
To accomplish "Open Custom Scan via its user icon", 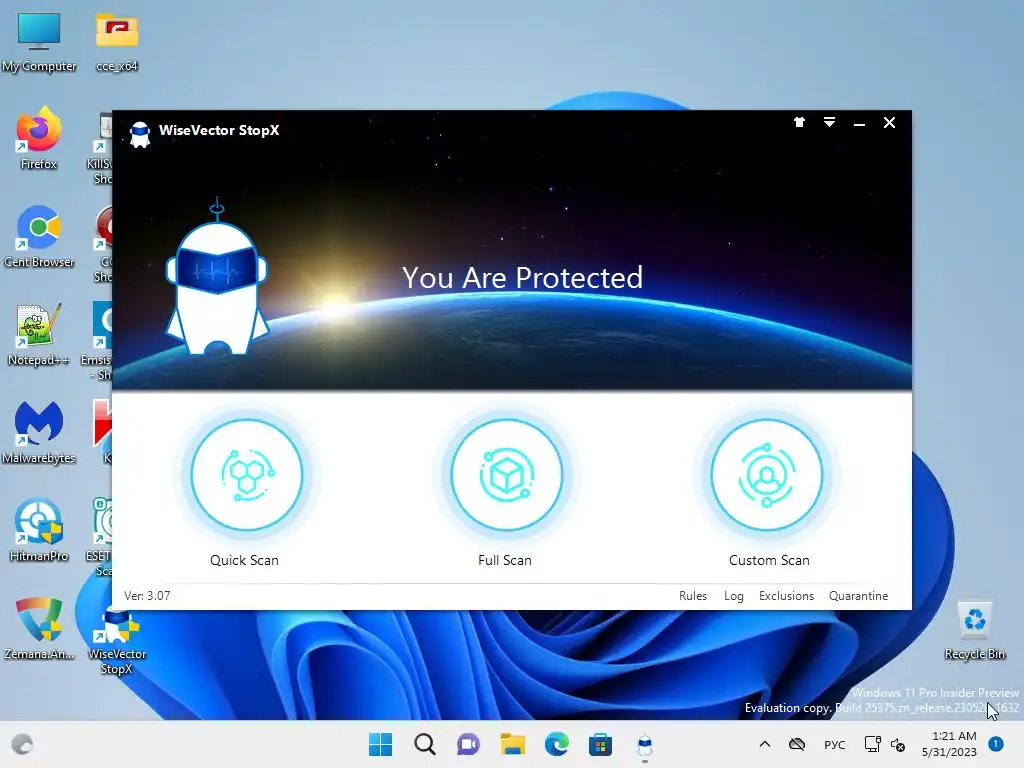I will (x=767, y=475).
